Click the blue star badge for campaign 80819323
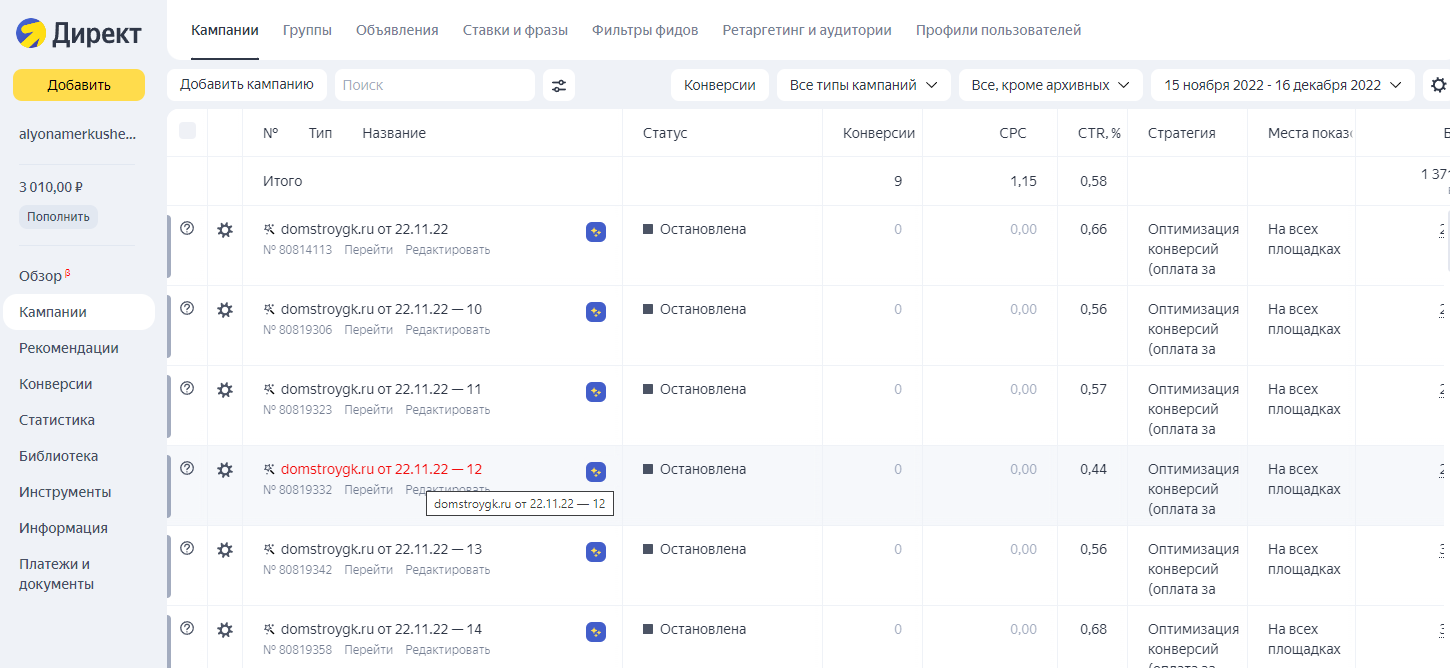1450x668 pixels. [x=596, y=392]
